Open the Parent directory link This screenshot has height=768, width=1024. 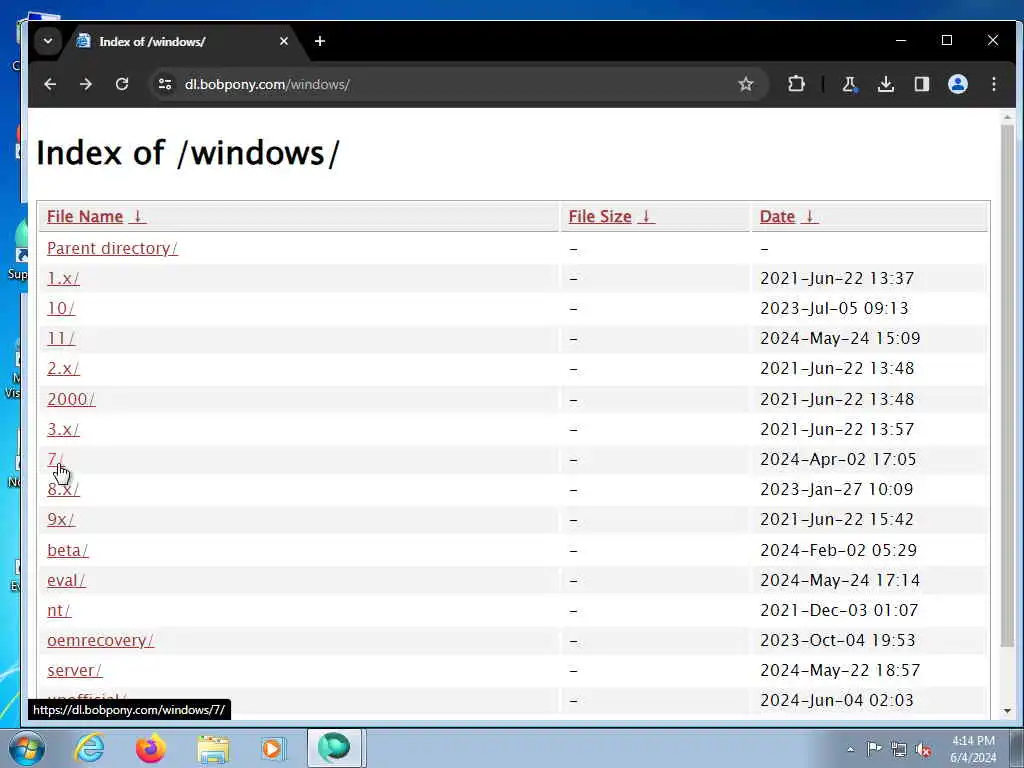[x=112, y=248]
